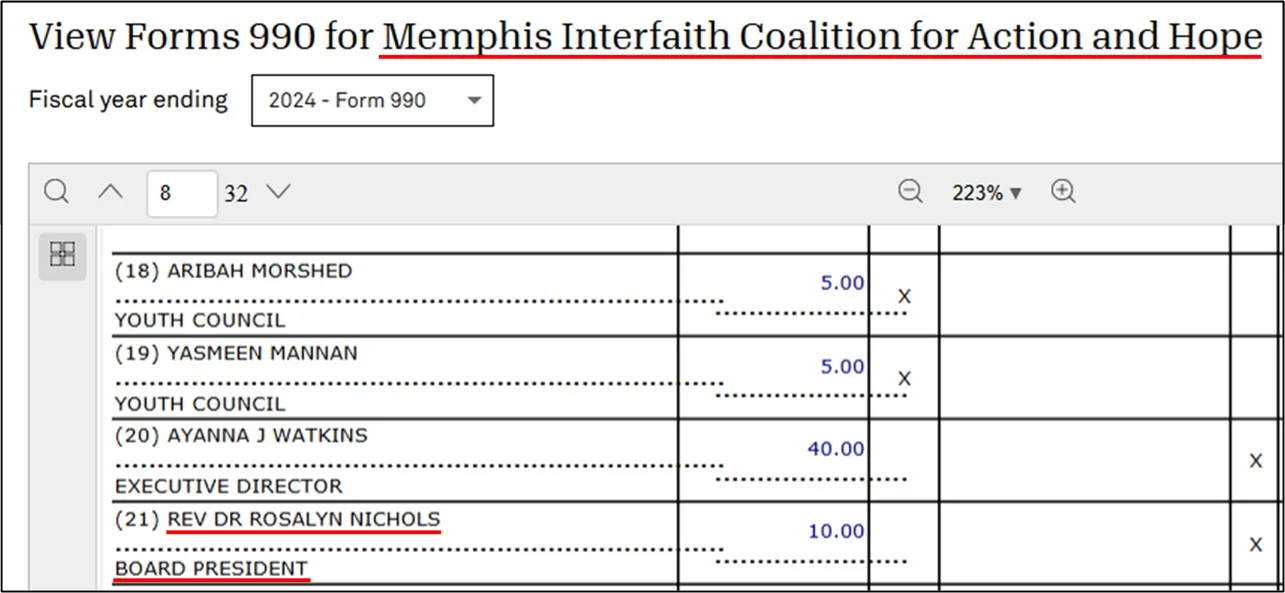Click the search magnifier icon in PDF toolbar

coord(56,191)
